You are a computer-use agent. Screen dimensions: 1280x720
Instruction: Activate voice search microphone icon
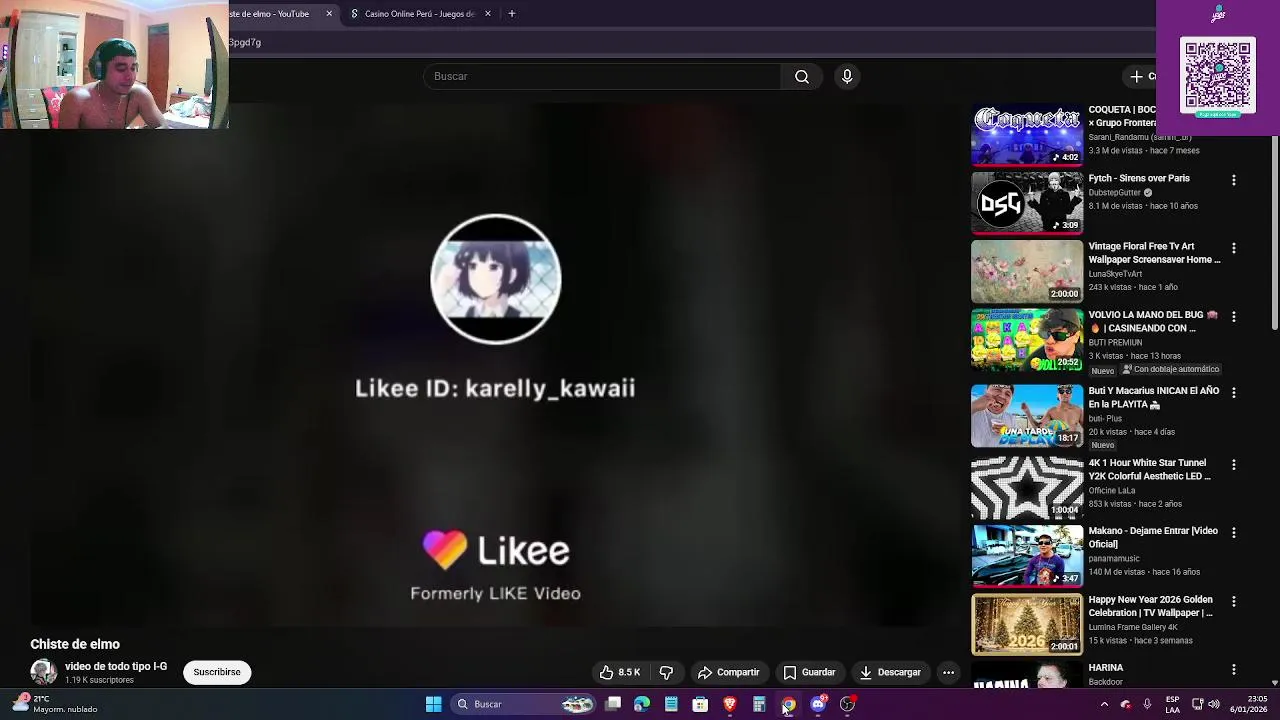847,77
